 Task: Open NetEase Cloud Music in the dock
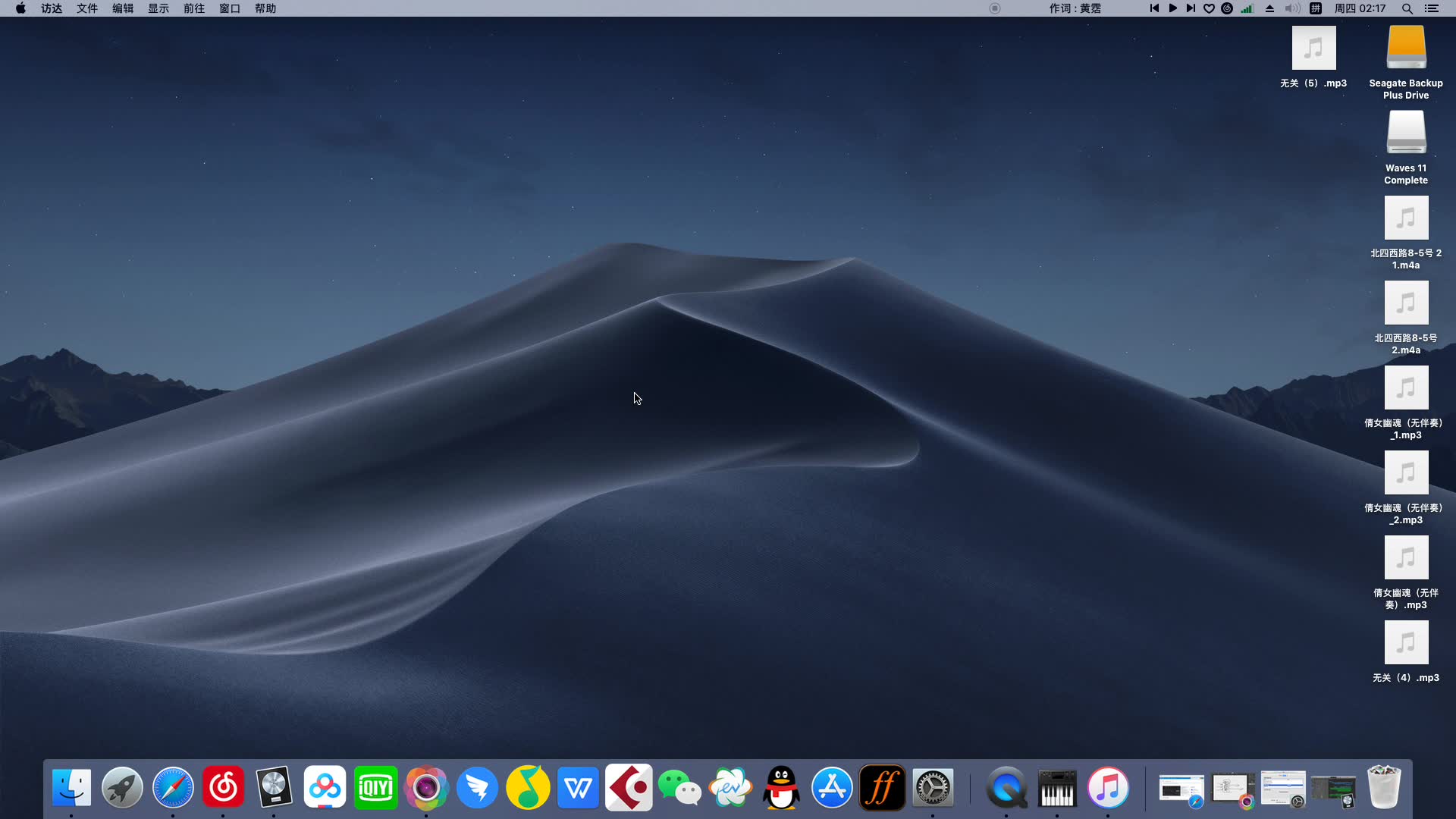[x=223, y=788]
